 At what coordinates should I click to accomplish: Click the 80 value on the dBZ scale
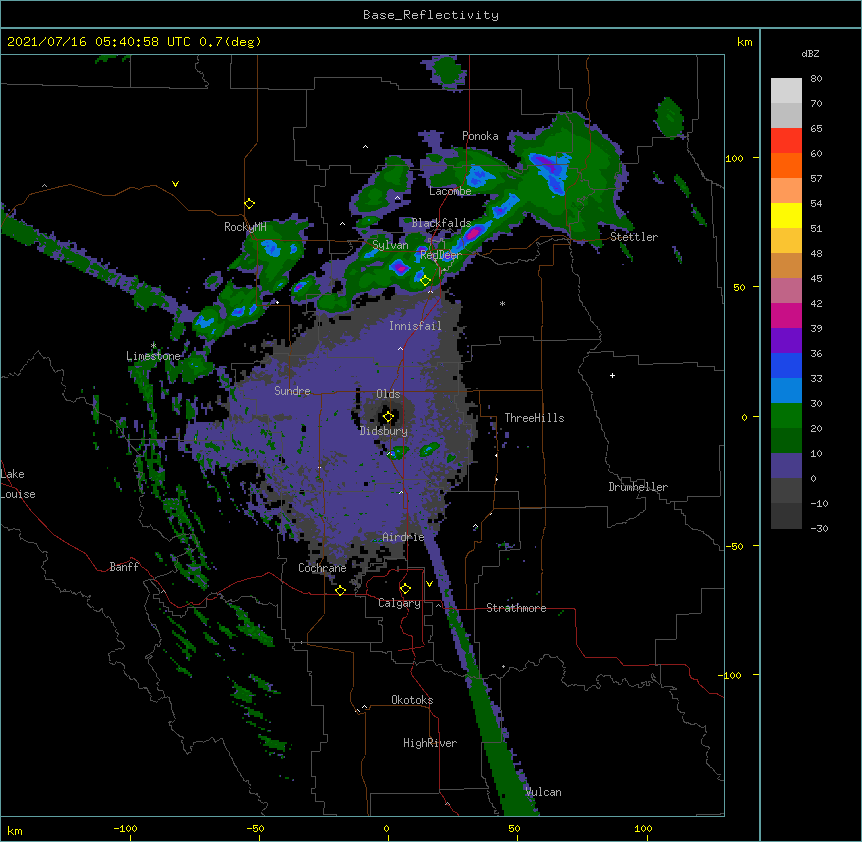coord(816,79)
